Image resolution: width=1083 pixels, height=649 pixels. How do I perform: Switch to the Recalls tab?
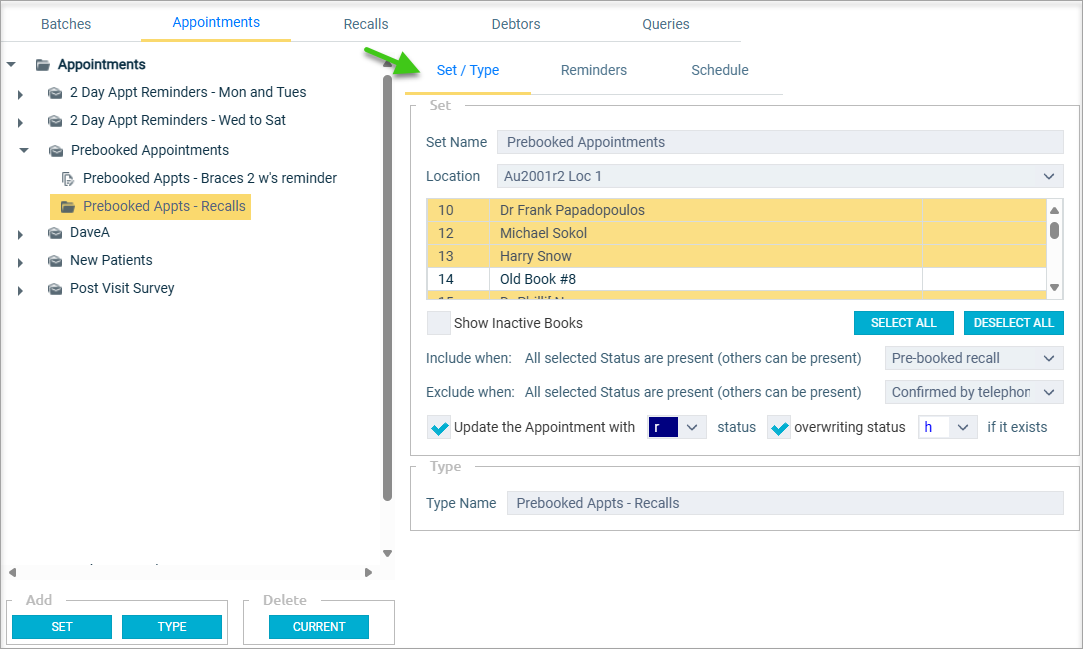click(x=366, y=24)
